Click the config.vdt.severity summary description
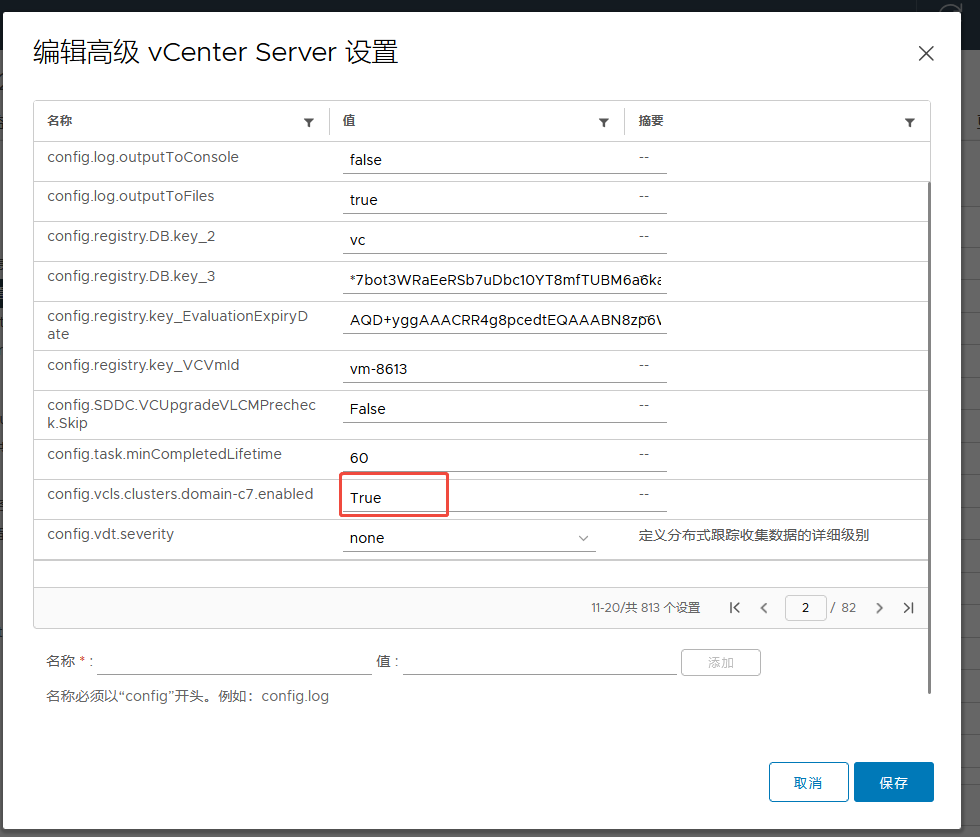The height and width of the screenshot is (837, 980). (x=754, y=535)
